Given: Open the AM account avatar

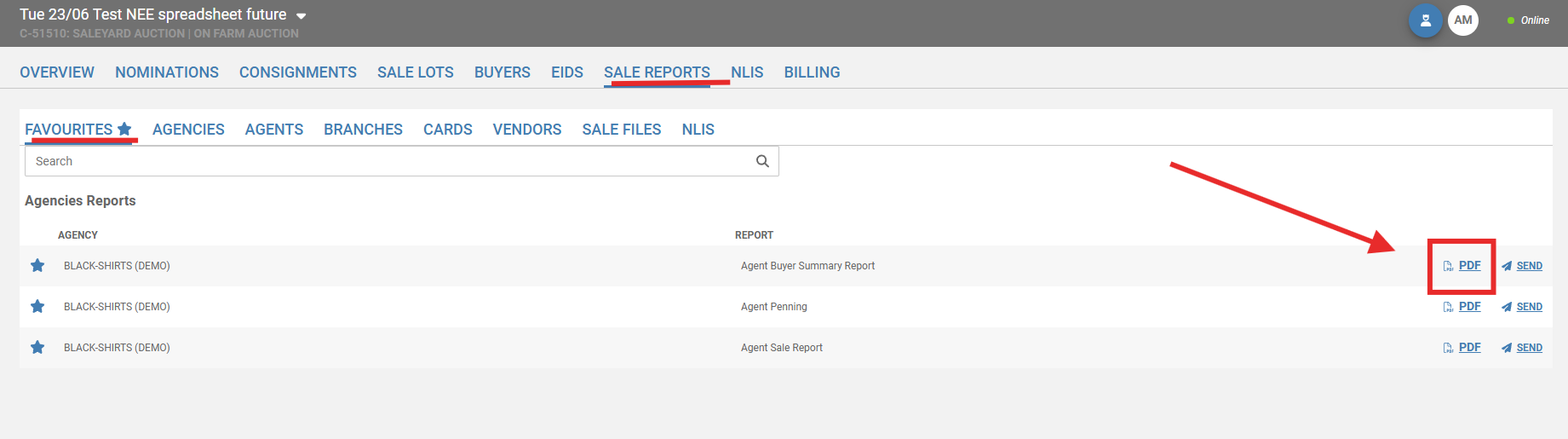Looking at the screenshot, I should coord(1462,20).
